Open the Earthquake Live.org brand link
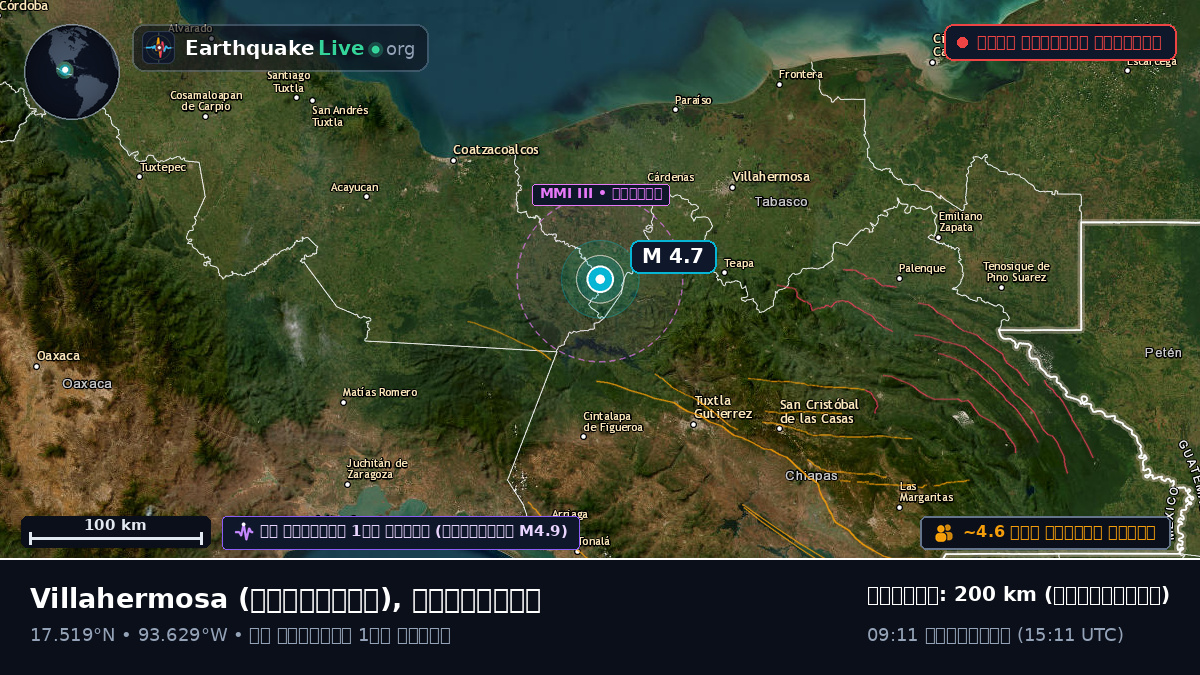The height and width of the screenshot is (675, 1200). 281,48
